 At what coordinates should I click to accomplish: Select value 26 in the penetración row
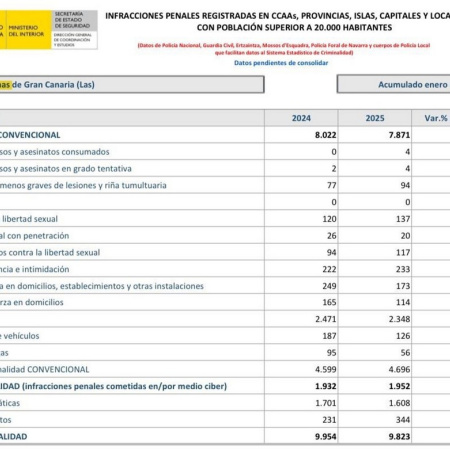tap(331, 236)
